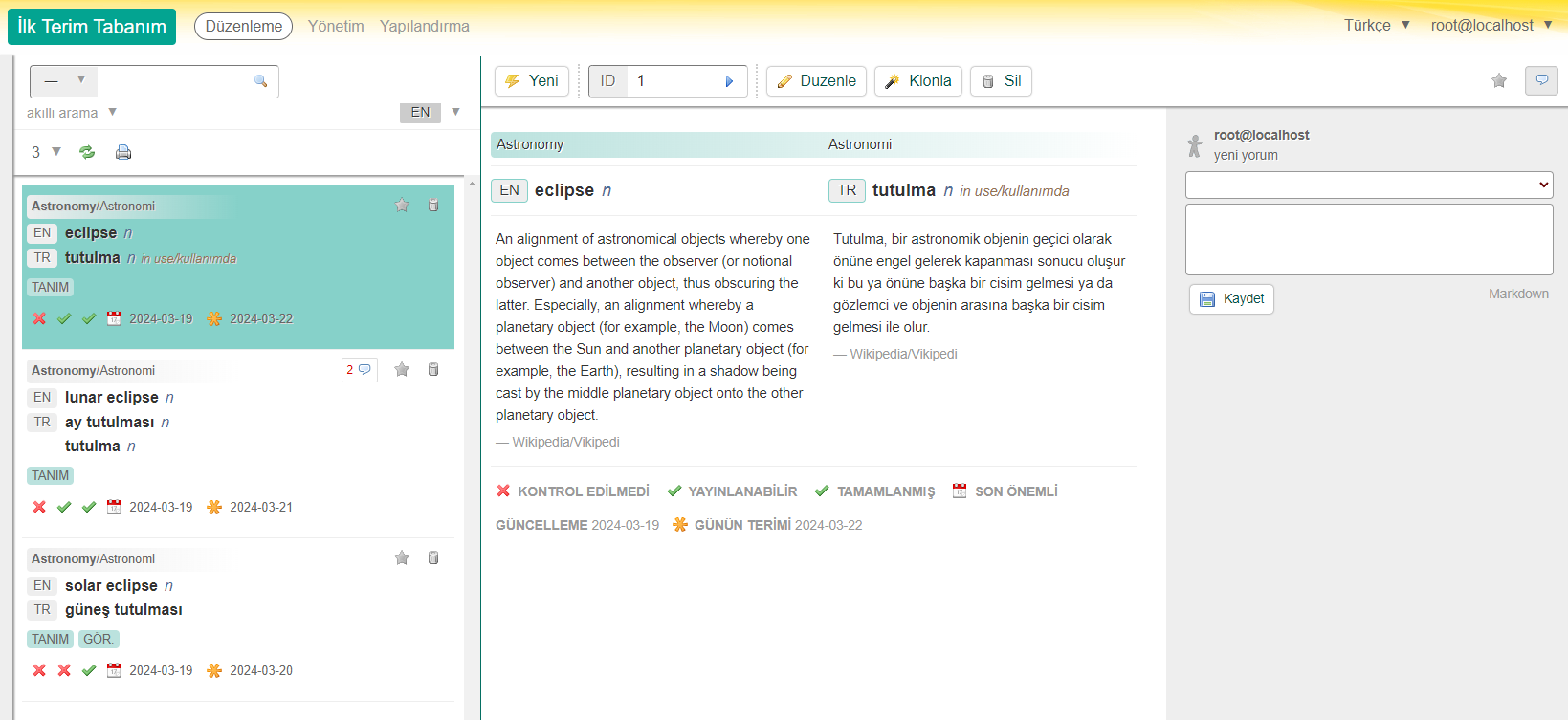Image resolution: width=1568 pixels, height=720 pixels.
Task: Click trash icon on solar eclipse entry
Action: coord(433,558)
